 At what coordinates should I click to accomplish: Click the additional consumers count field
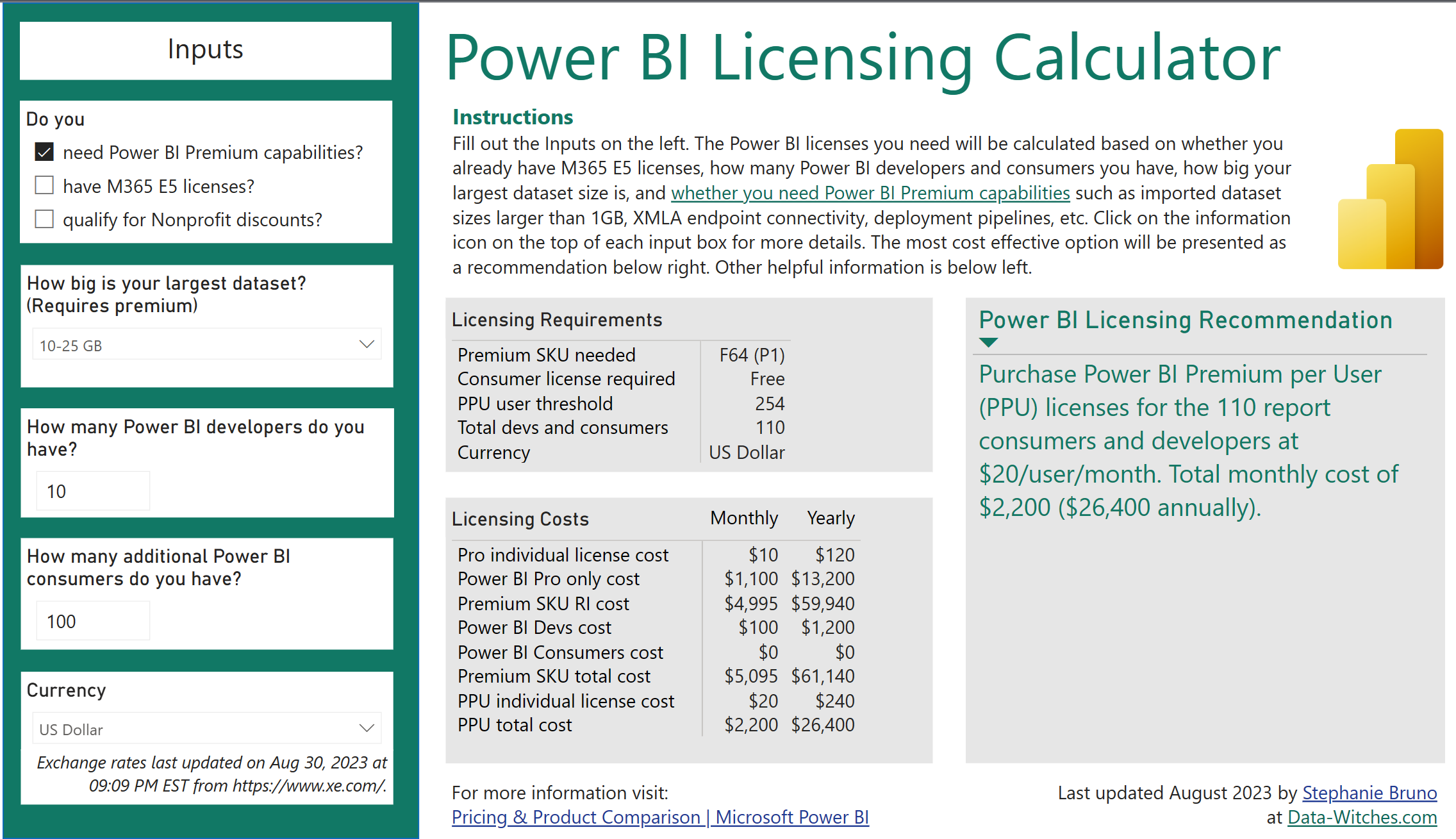click(x=93, y=621)
